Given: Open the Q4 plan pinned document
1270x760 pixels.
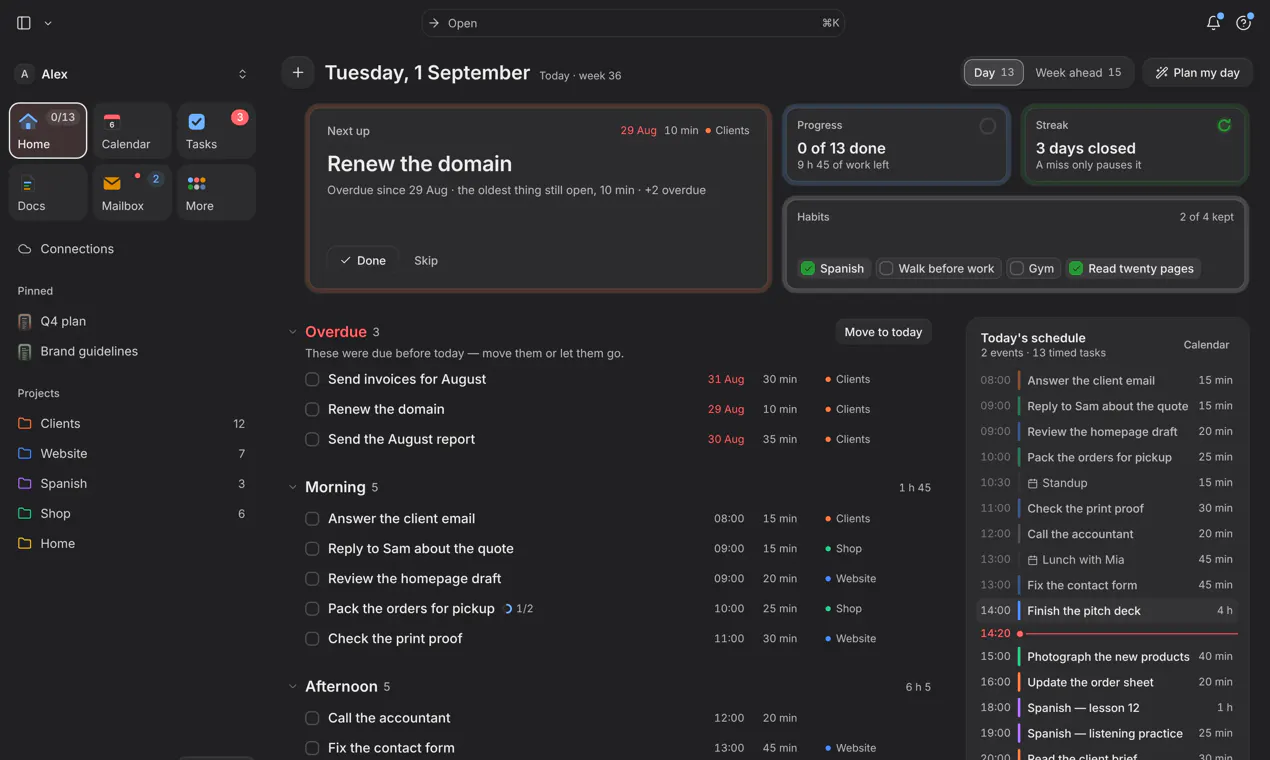Looking at the screenshot, I should pyautogui.click(x=130, y=321).
